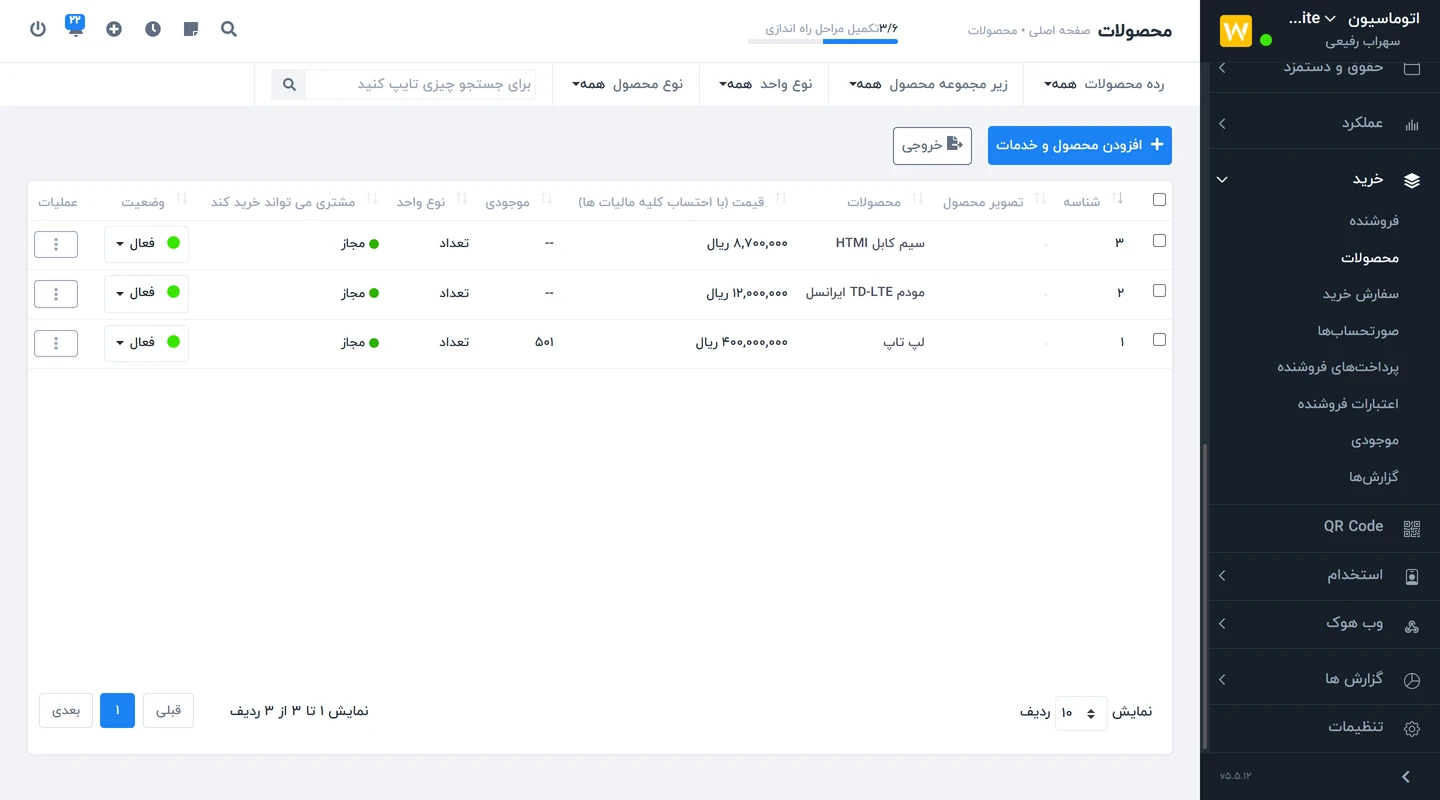Open actions menu for سیم کابل HTMI row
Screen dimensions: 1440x800
coord(56,243)
